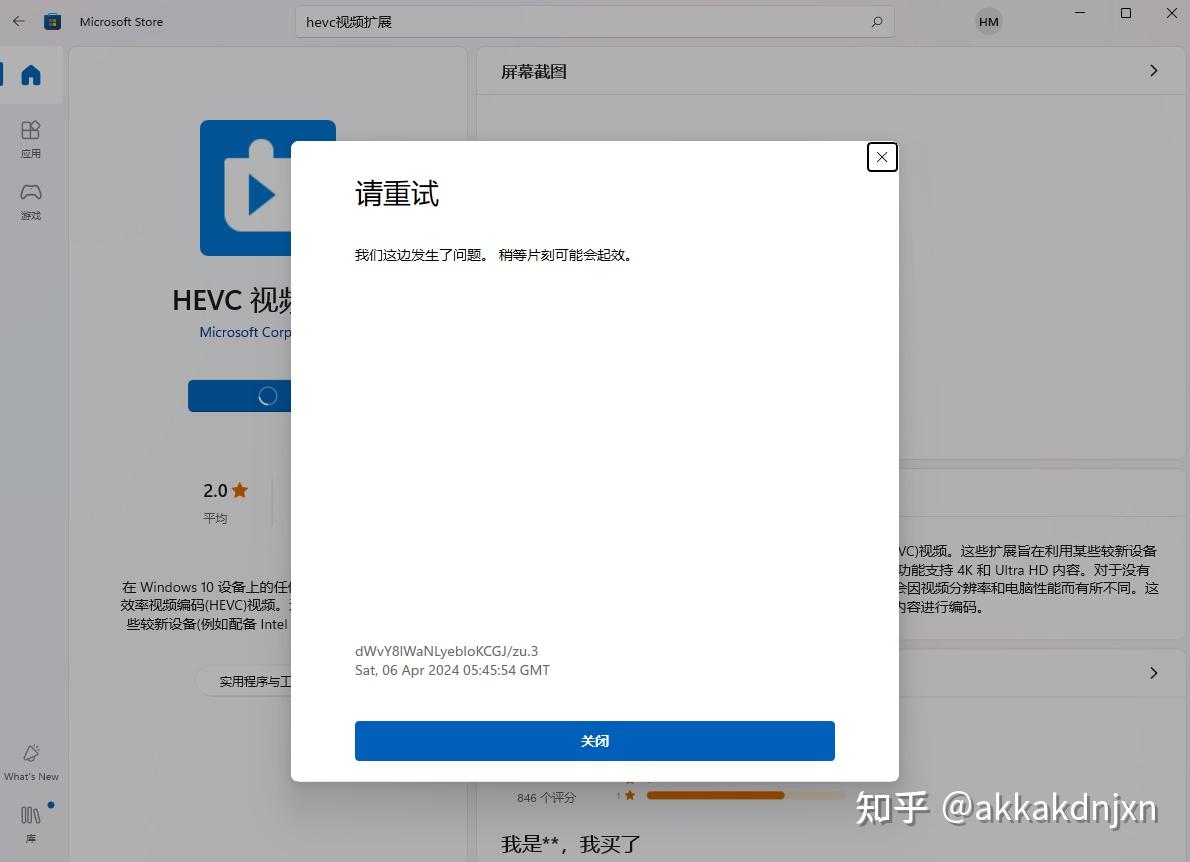The image size is (1190, 862).
Task: Focus the hevc视频扩展 search field
Action: [594, 22]
